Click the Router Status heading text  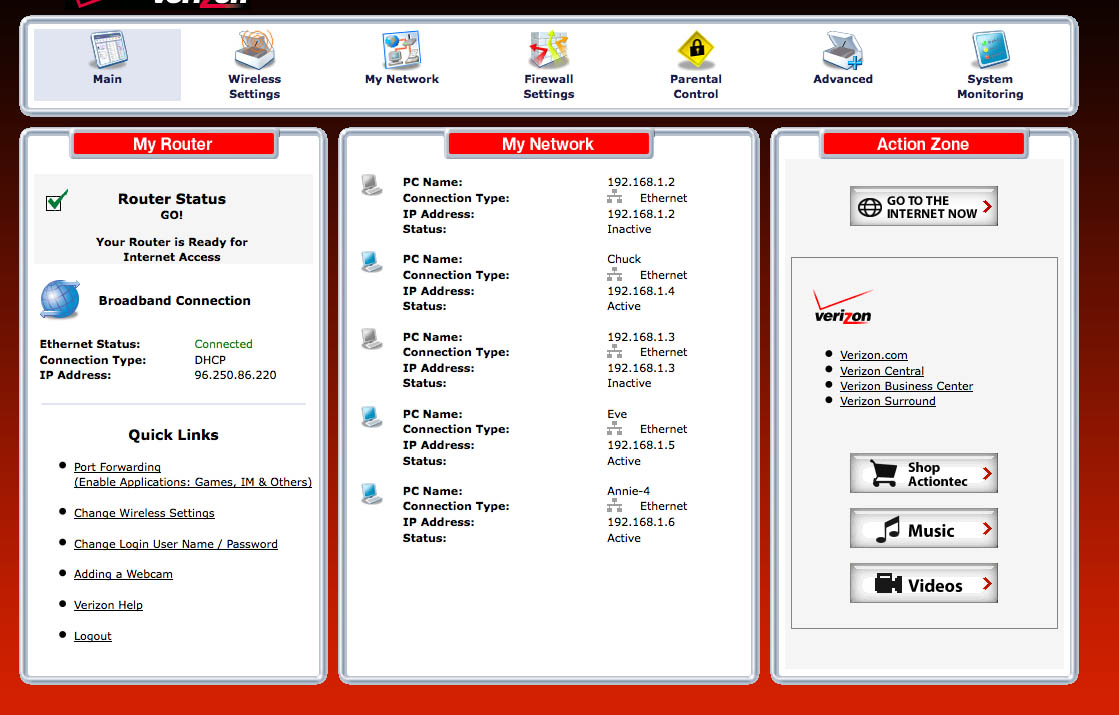pos(171,199)
